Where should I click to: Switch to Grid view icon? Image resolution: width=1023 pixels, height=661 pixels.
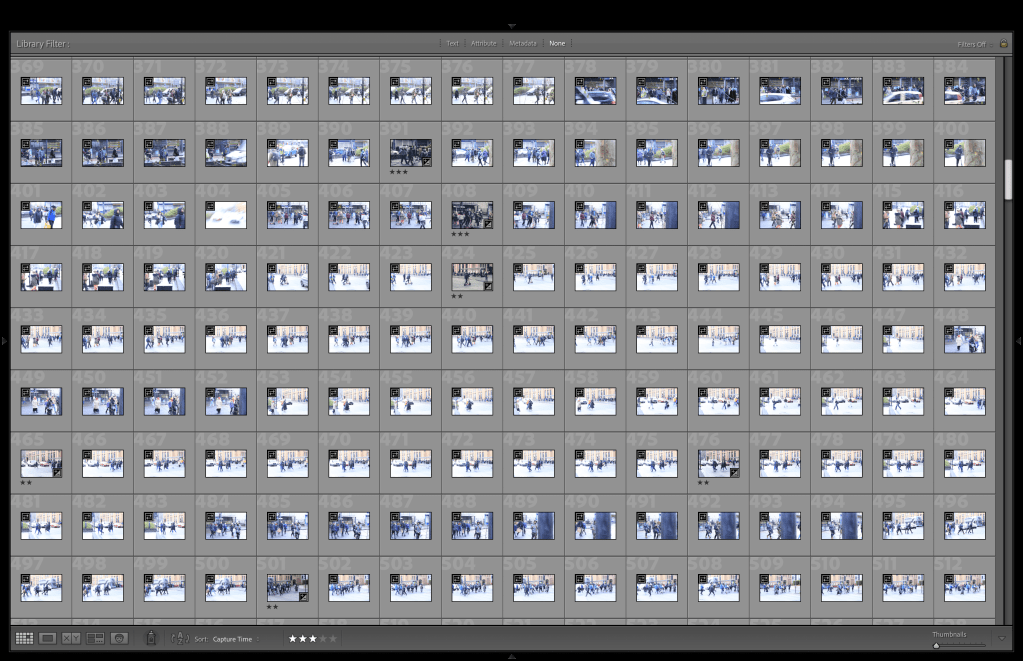point(24,638)
